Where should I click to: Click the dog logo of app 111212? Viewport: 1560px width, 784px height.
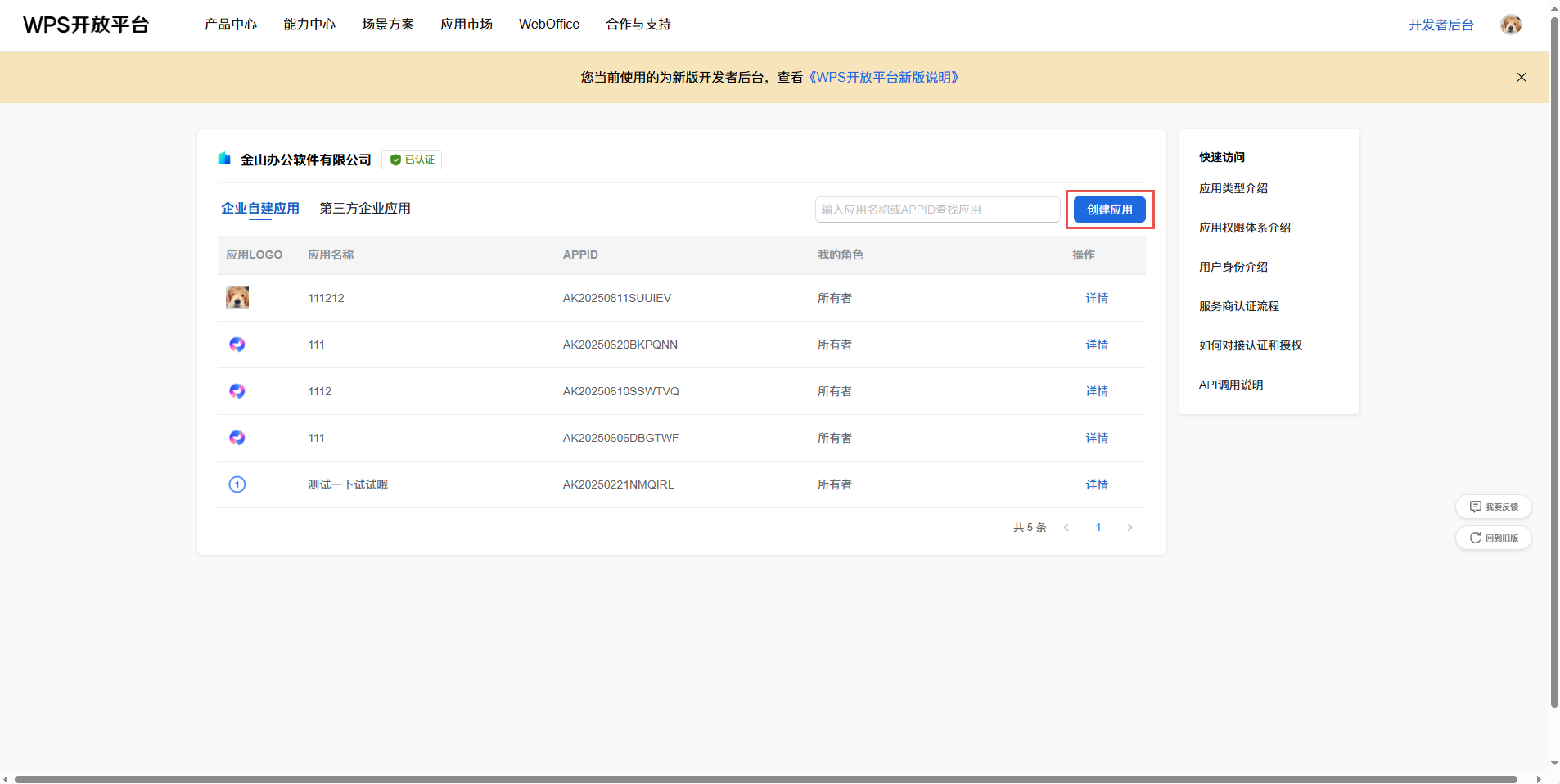tap(237, 298)
